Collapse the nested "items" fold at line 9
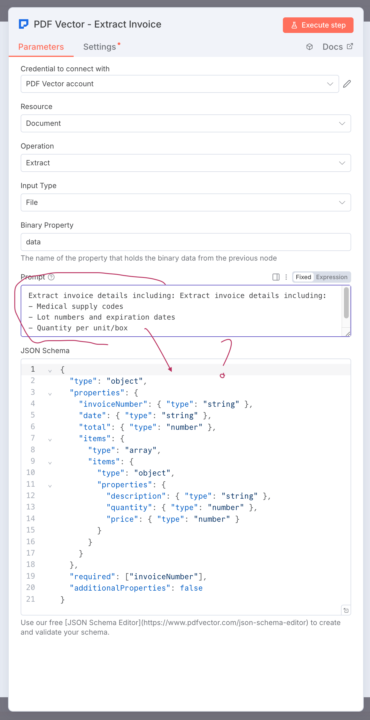370x720 pixels. click(50, 462)
